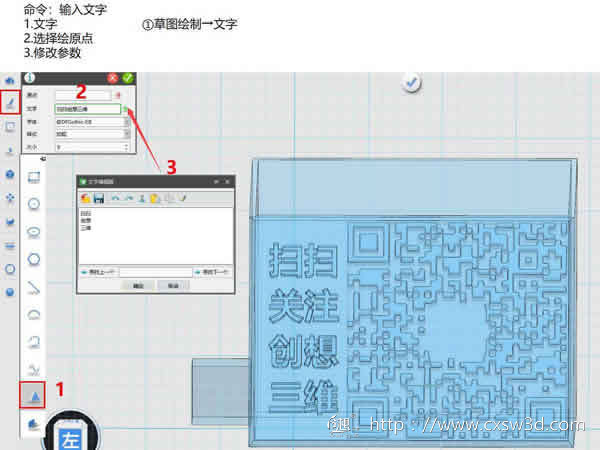Screen dimensions: 600x450
Task: Click the text editor search field
Action: click(x=156, y=272)
